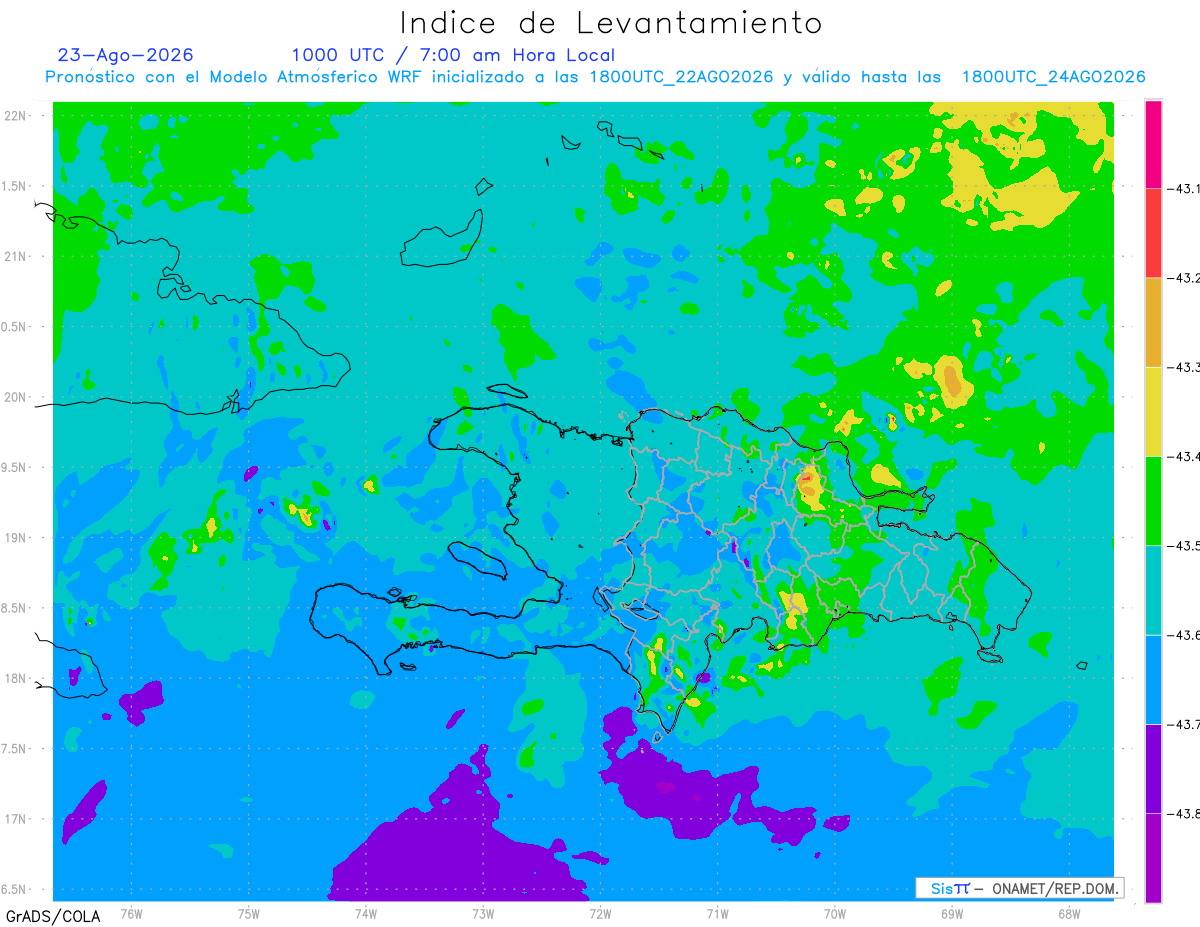Pick the yellow swatch between -43.3 and -43.4
This screenshot has width=1200, height=927.
point(1153,411)
